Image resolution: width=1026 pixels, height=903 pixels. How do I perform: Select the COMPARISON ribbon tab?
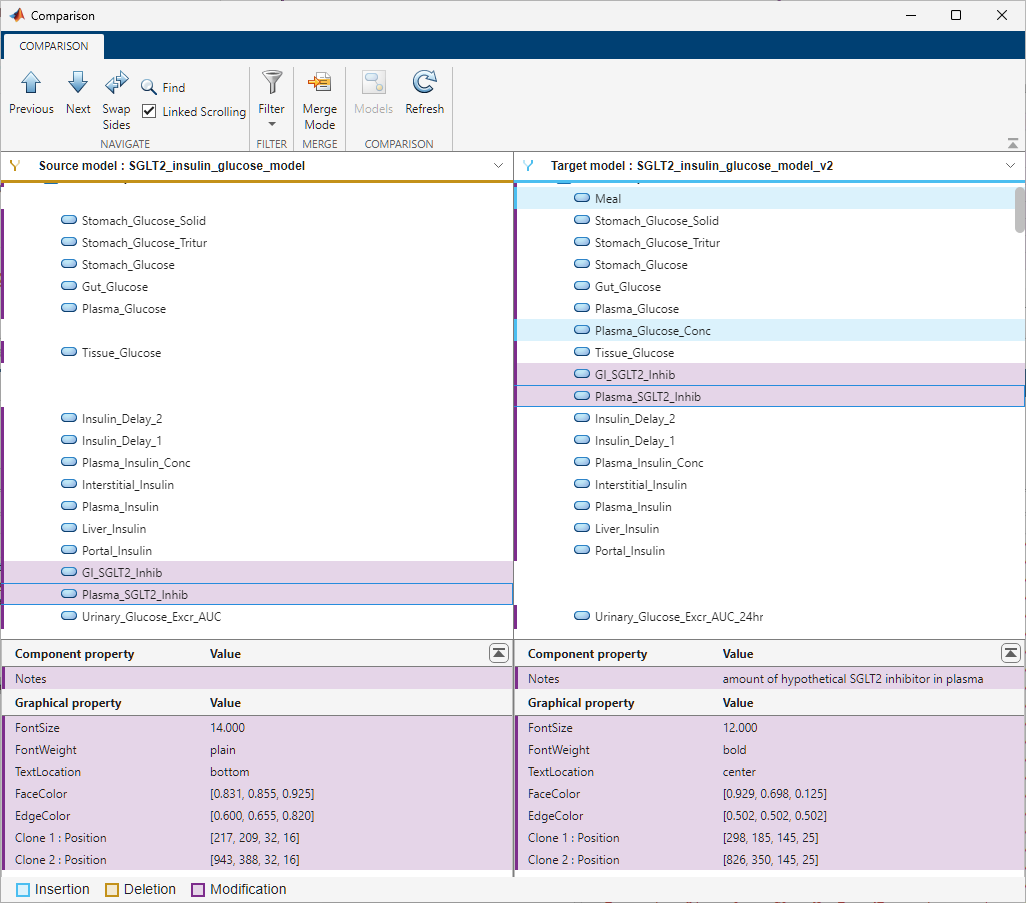pyautogui.click(x=54, y=46)
